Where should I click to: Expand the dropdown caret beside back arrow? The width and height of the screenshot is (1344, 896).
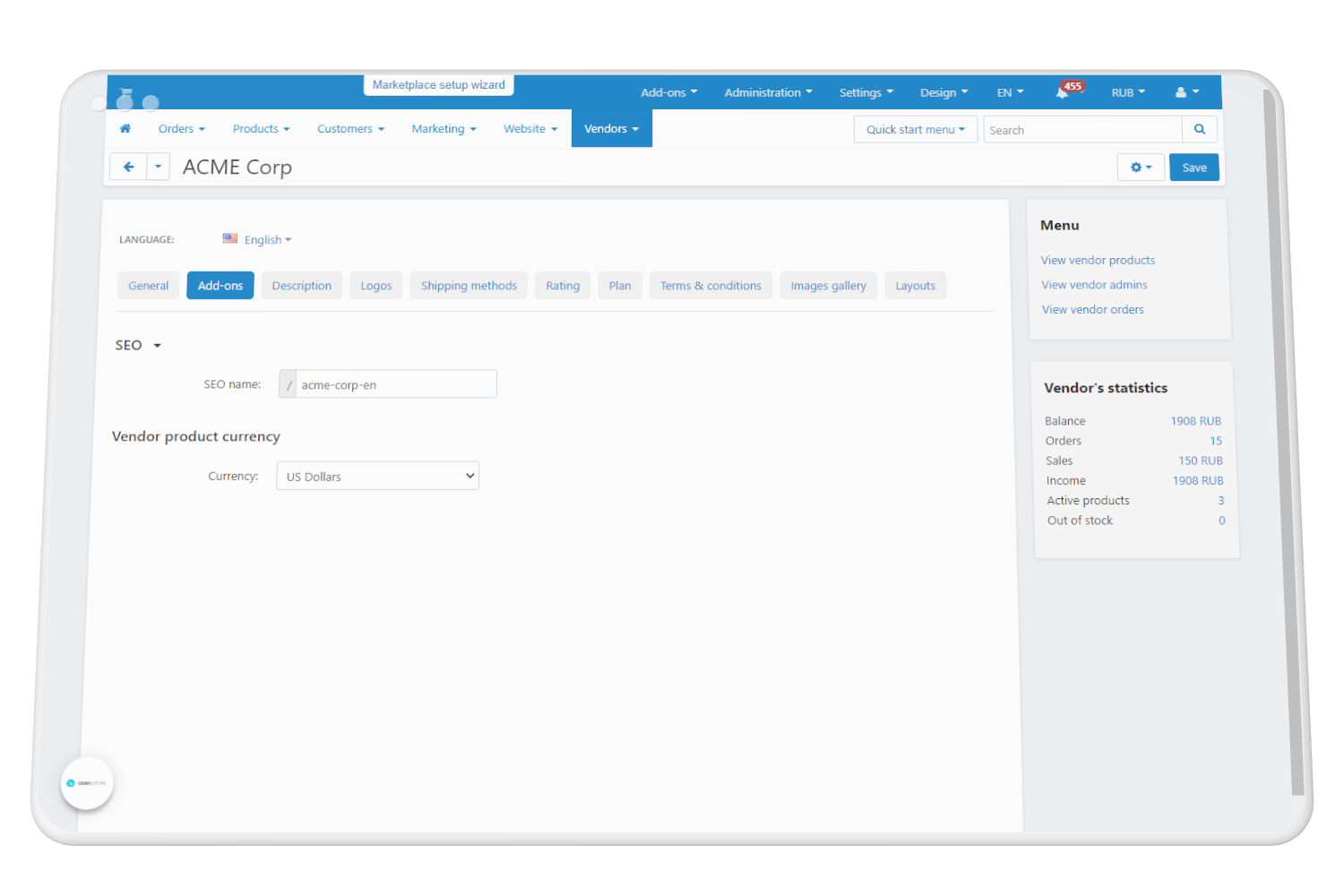[158, 167]
